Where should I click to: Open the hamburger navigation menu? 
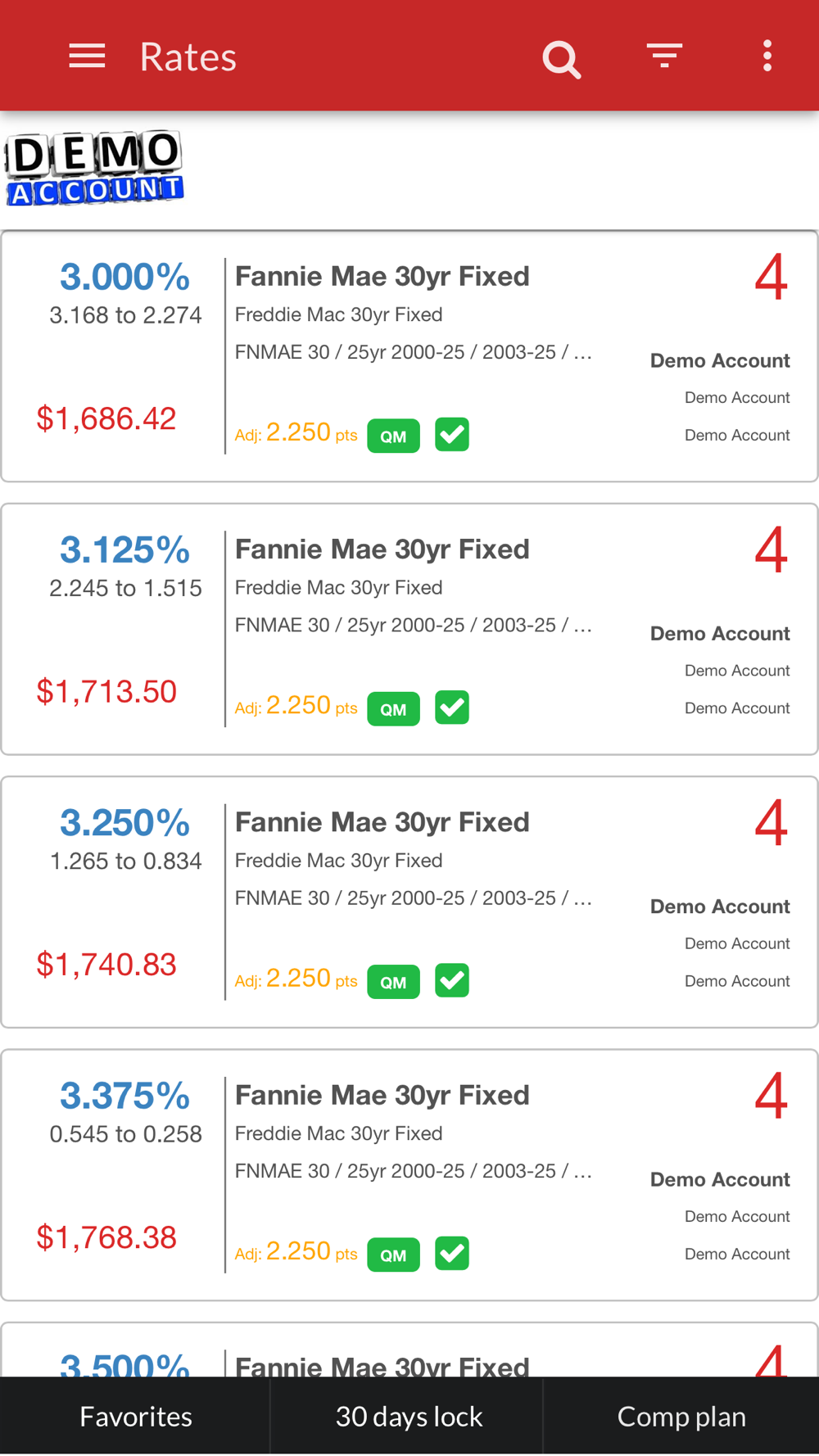tap(87, 57)
